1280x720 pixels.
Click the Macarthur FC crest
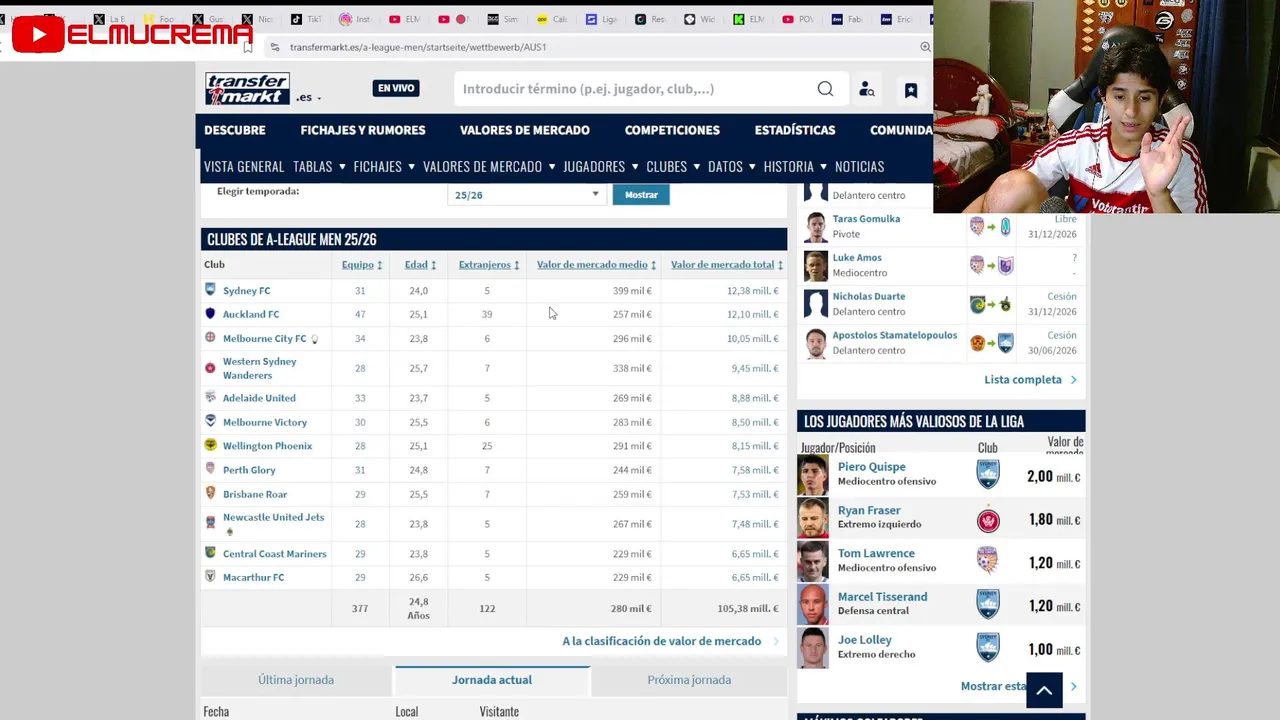[x=210, y=577]
